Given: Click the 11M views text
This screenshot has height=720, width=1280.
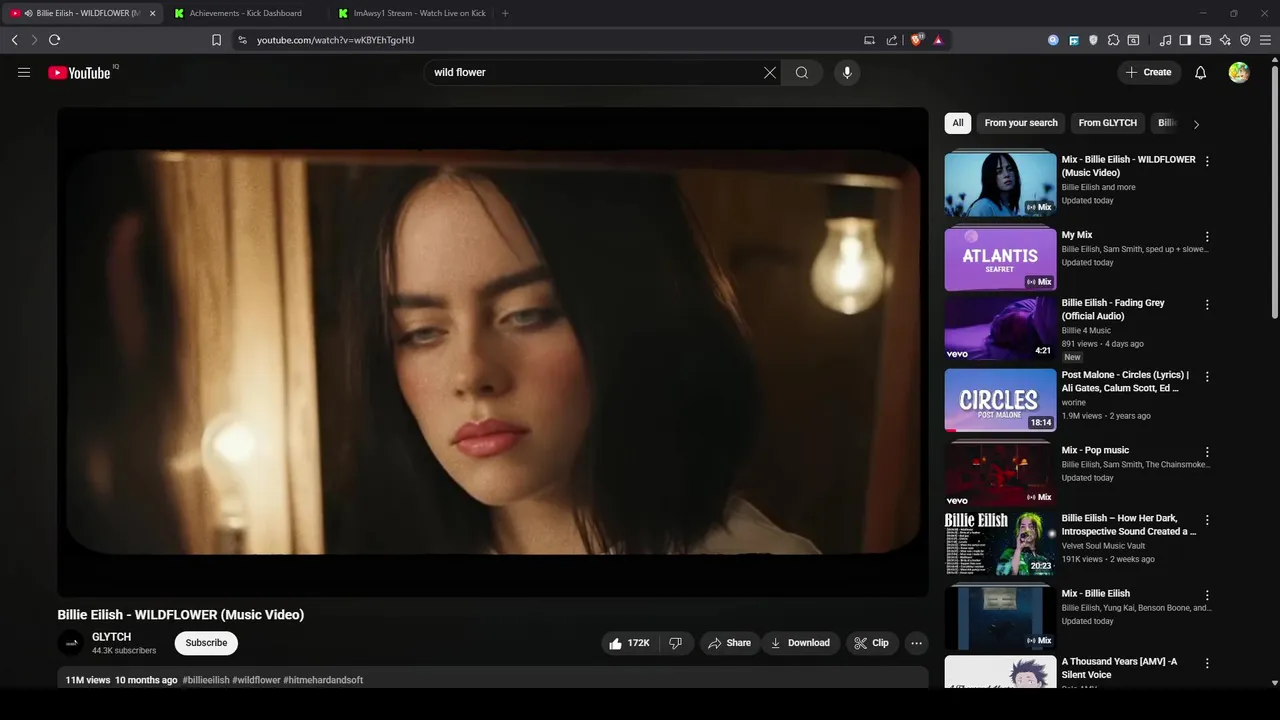Looking at the screenshot, I should point(88,680).
